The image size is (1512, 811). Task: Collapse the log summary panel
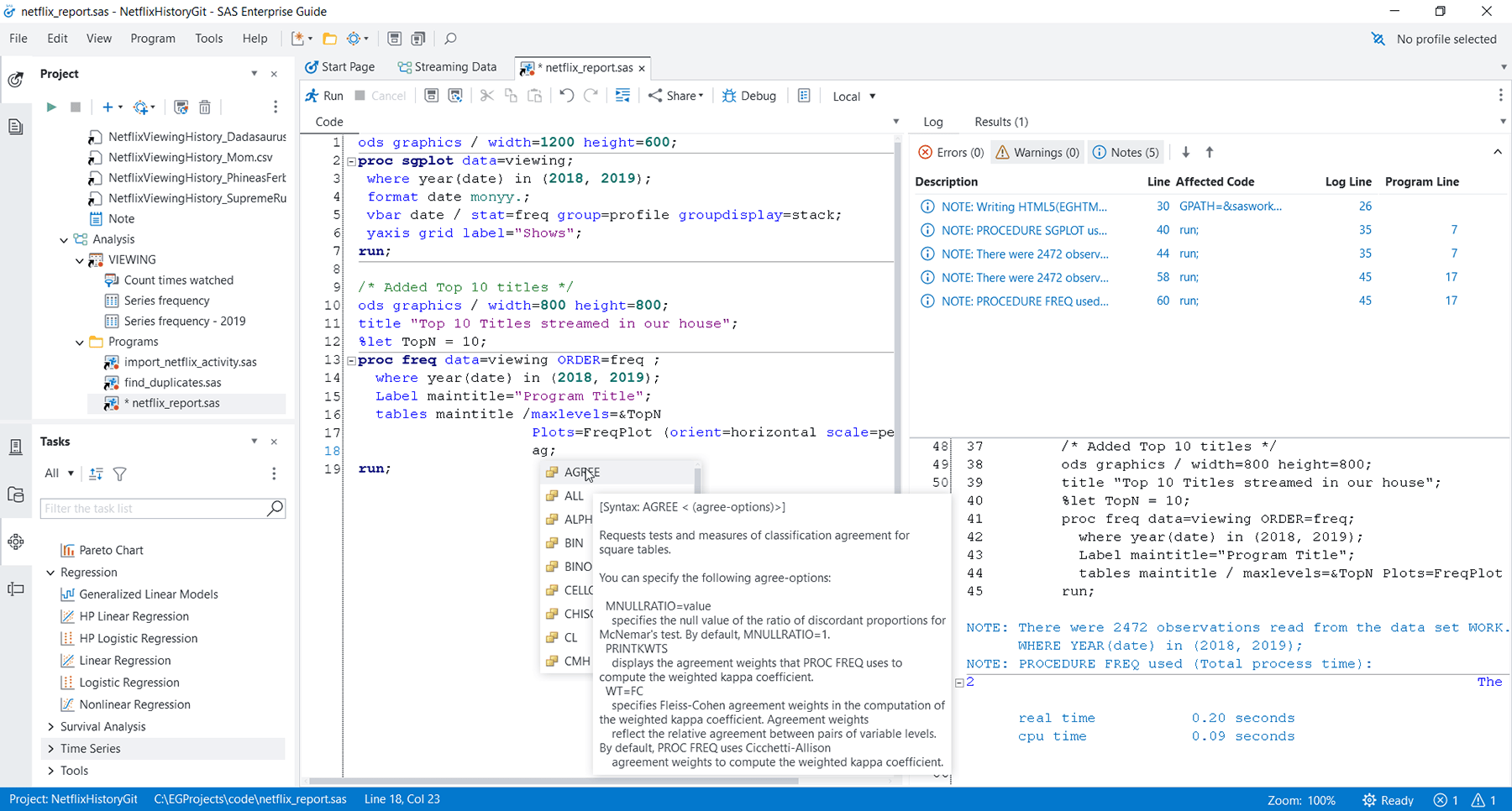1498,152
